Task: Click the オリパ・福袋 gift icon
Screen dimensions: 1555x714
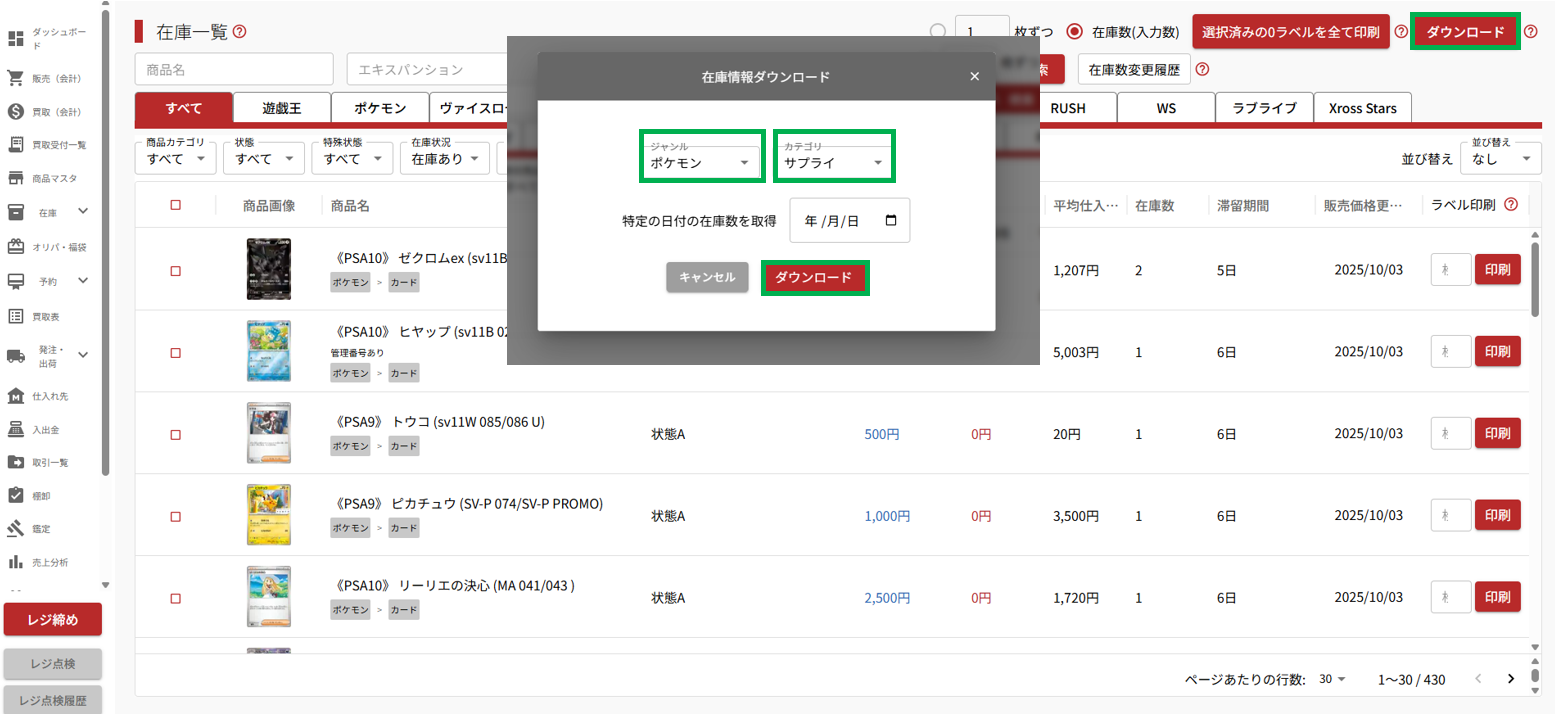Action: [x=15, y=246]
